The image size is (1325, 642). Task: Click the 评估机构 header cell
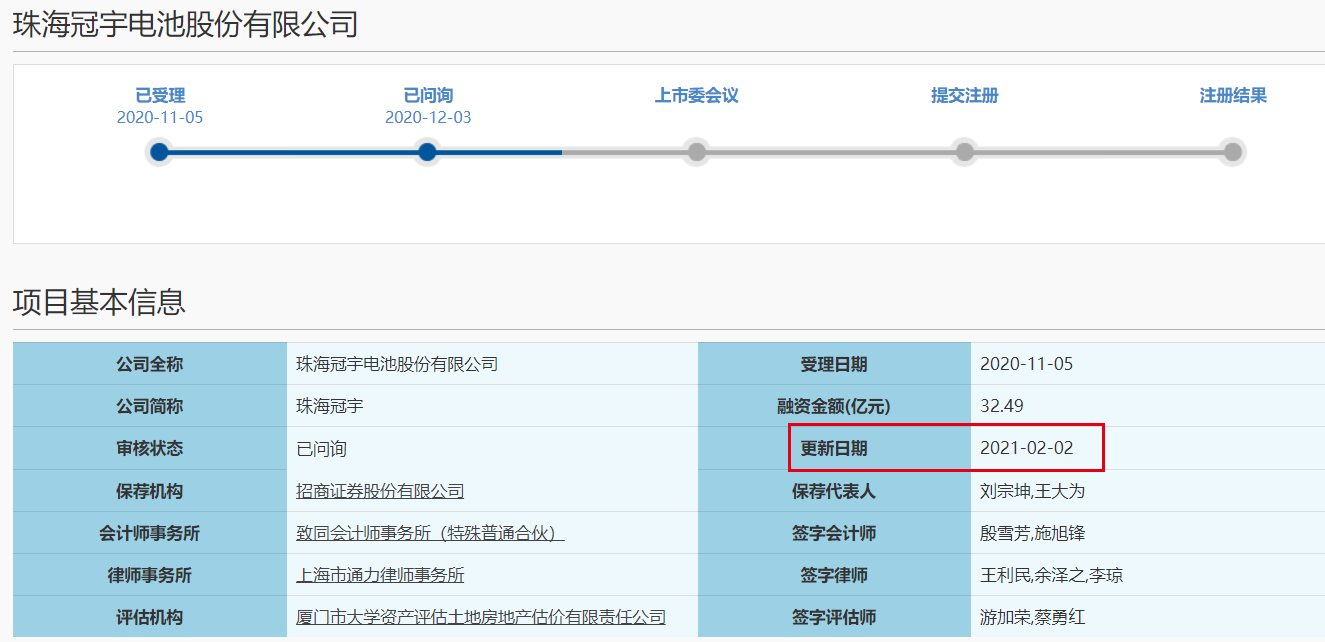pyautogui.click(x=150, y=617)
